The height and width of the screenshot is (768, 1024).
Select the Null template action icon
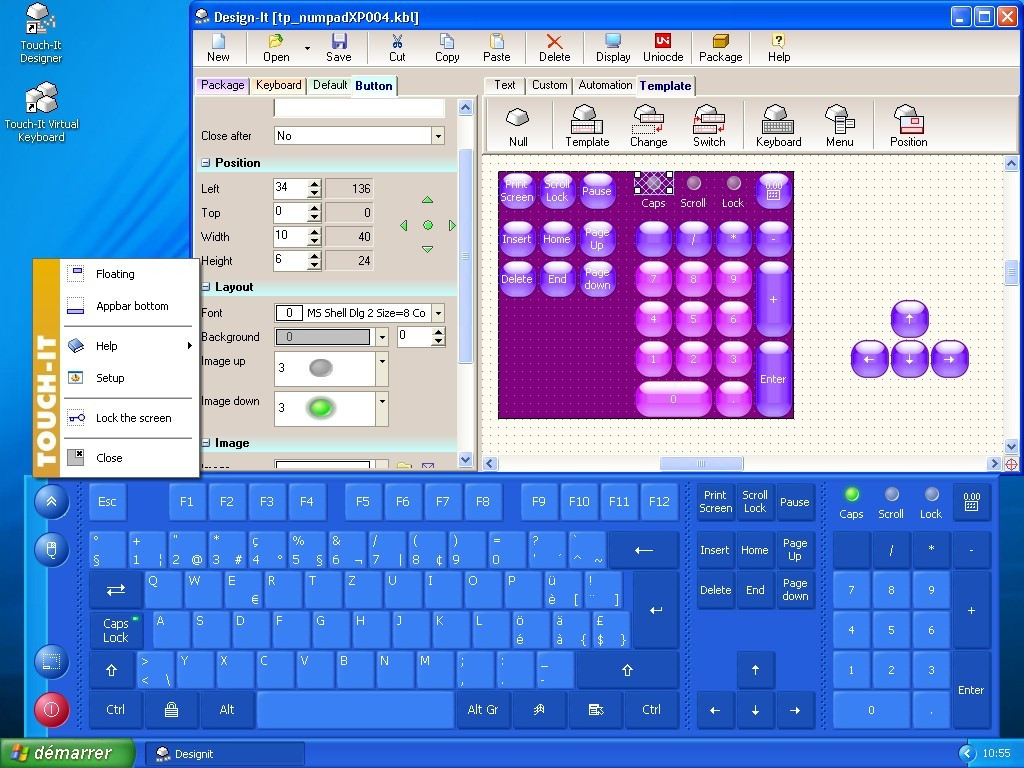pyautogui.click(x=518, y=118)
